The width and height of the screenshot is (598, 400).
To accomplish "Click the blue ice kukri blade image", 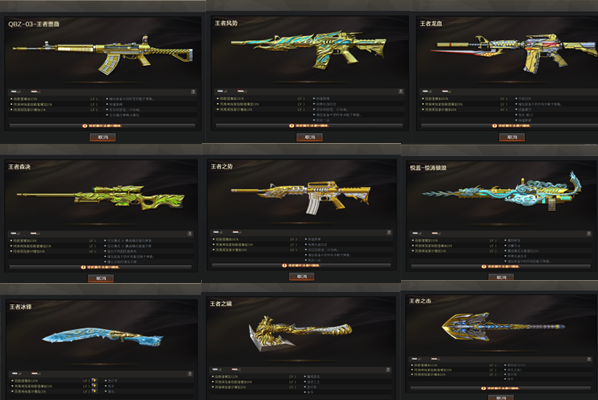I will click(103, 336).
